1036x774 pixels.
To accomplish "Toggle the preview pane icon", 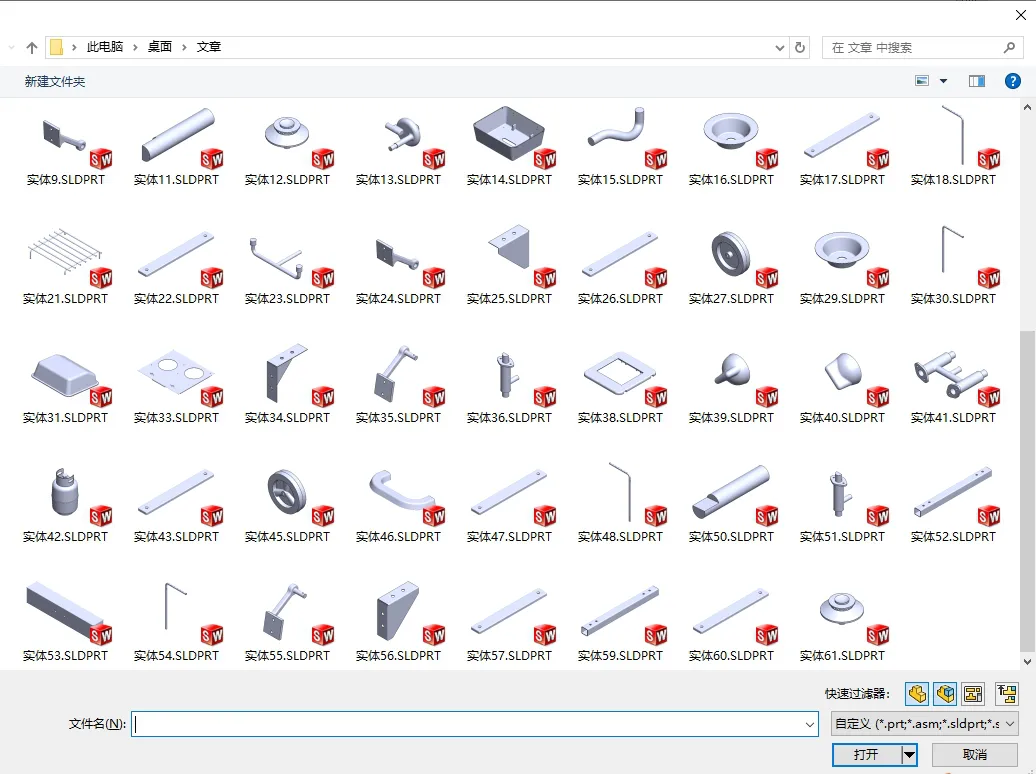I will [977, 81].
